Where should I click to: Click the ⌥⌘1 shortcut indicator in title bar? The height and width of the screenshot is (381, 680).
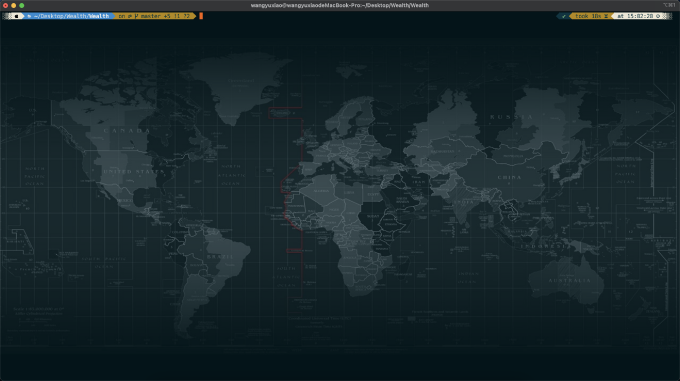coord(669,5)
